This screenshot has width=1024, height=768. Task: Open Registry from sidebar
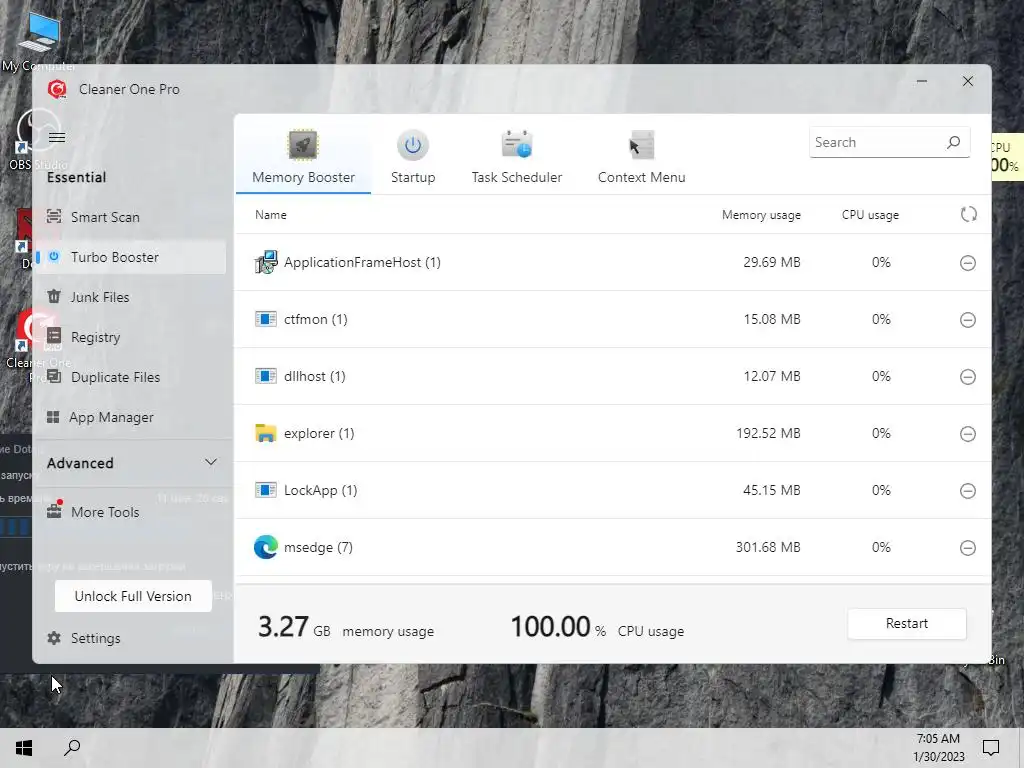[131, 337]
